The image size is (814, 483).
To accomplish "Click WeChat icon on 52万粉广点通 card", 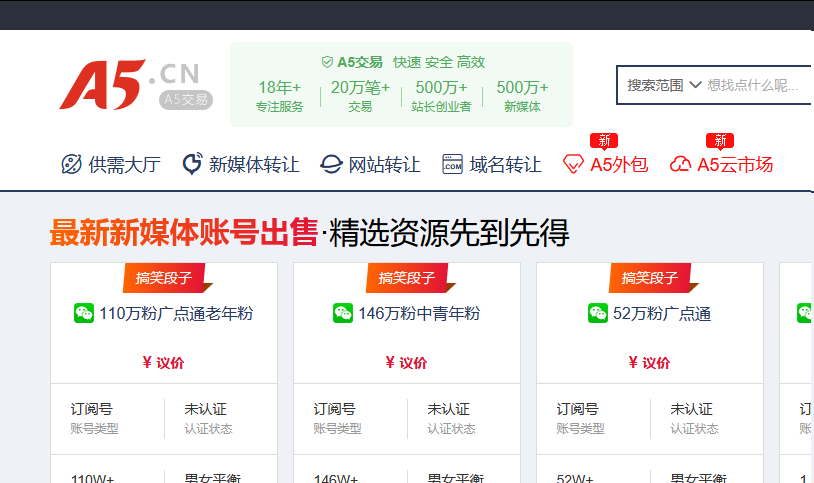I will [x=598, y=313].
